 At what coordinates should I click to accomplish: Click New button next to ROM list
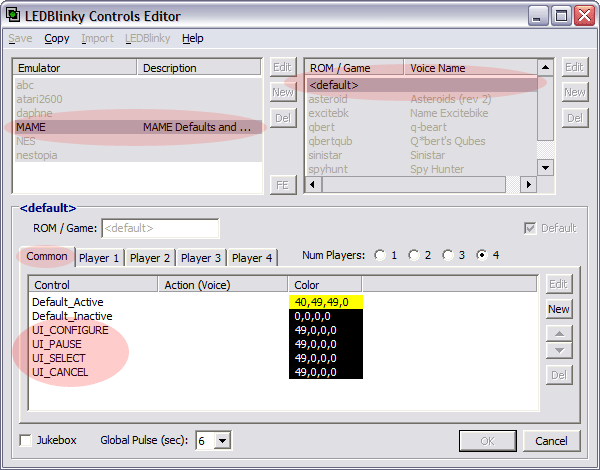(575, 92)
